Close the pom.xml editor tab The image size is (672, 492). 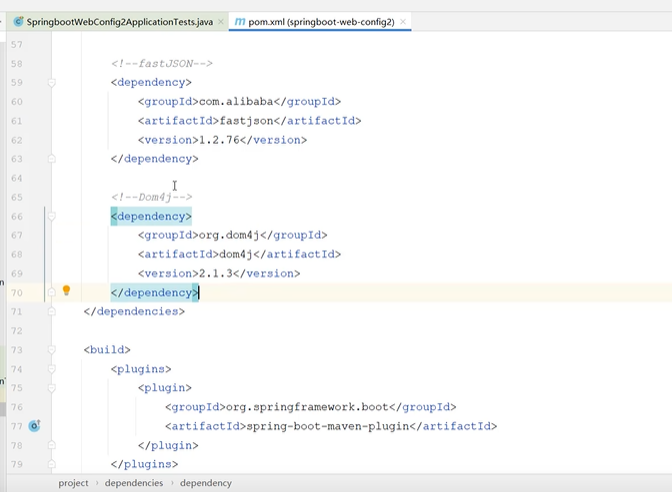403,22
